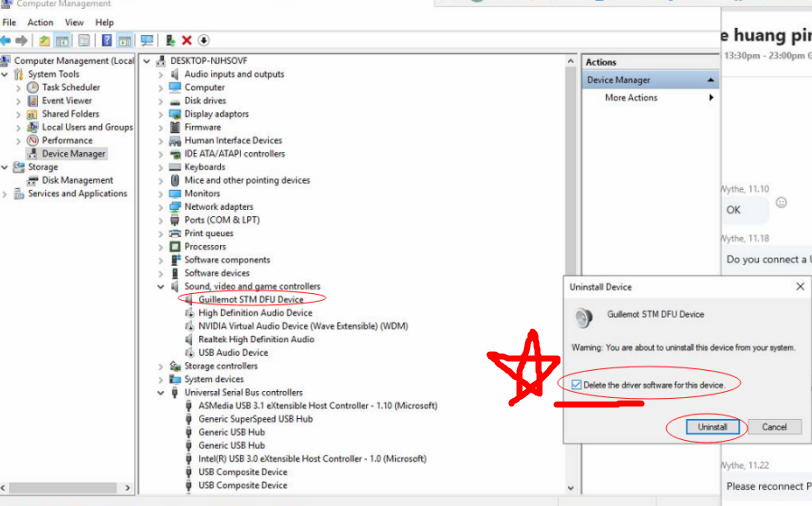Expand the Network adapters category

pos(161,207)
